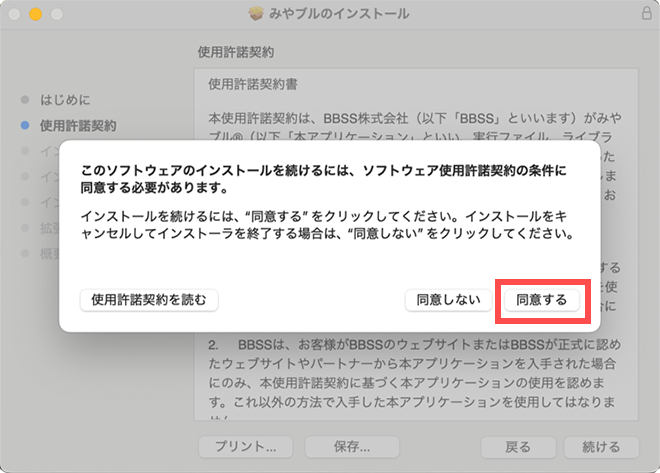660x473 pixels.
Task: Click the プリント... print button
Action: (x=245, y=446)
